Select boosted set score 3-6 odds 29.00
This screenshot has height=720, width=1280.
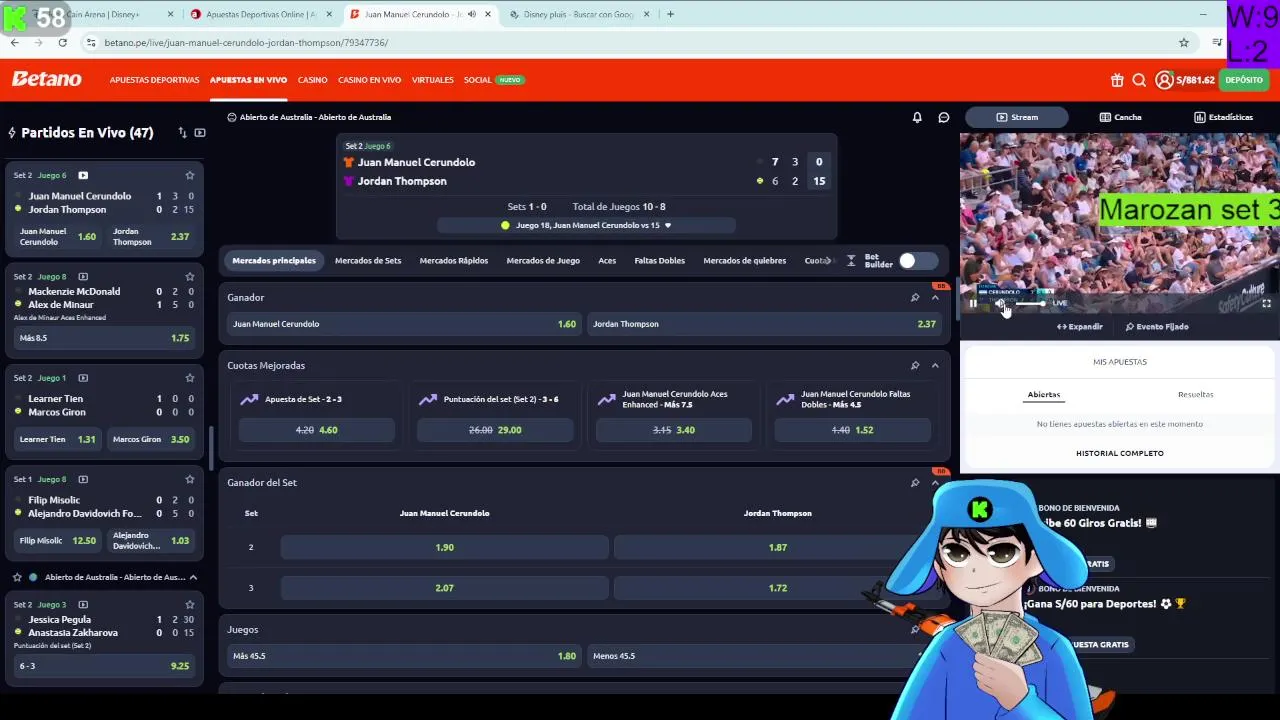click(x=495, y=430)
